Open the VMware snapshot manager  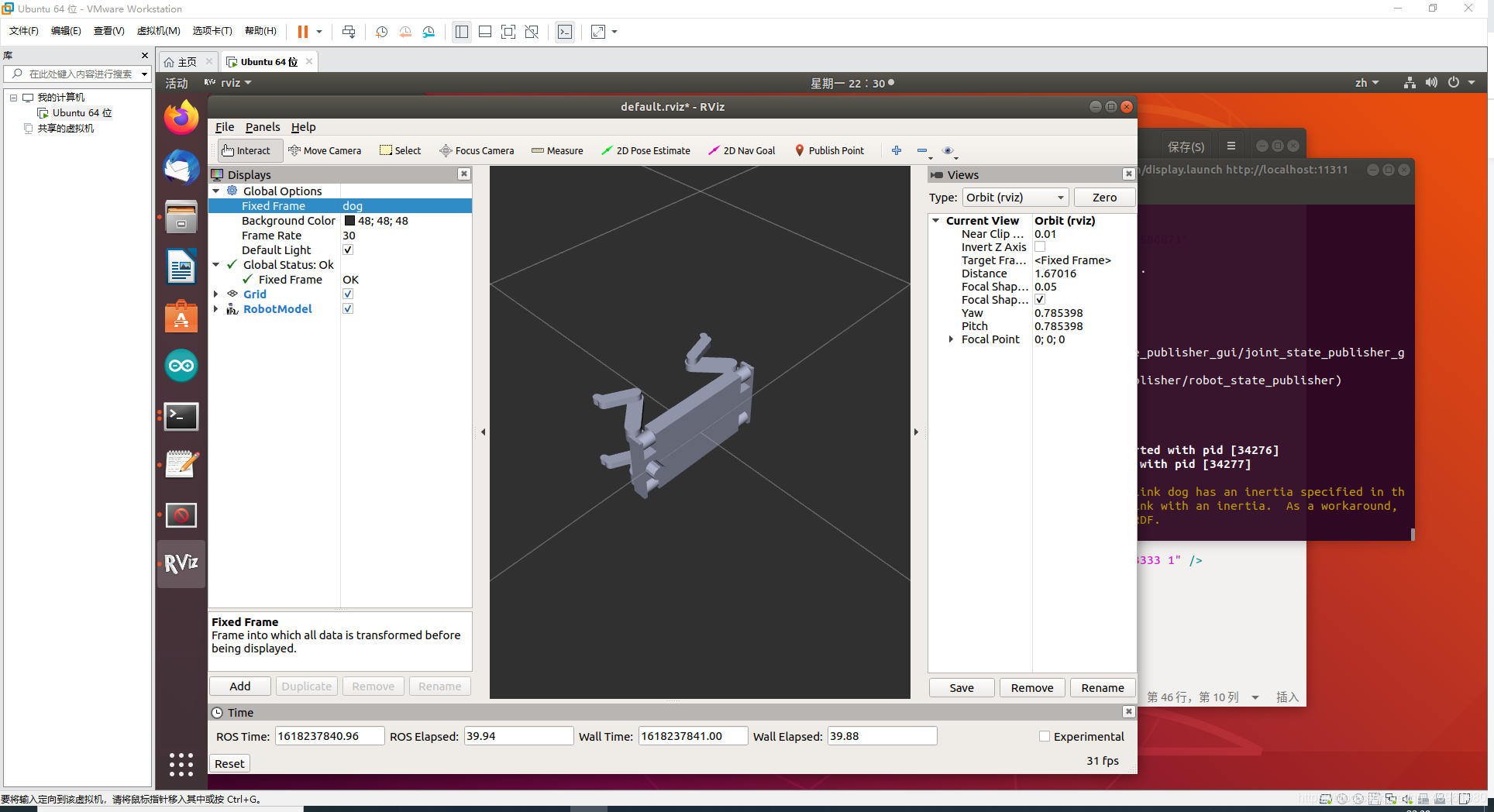(x=429, y=32)
